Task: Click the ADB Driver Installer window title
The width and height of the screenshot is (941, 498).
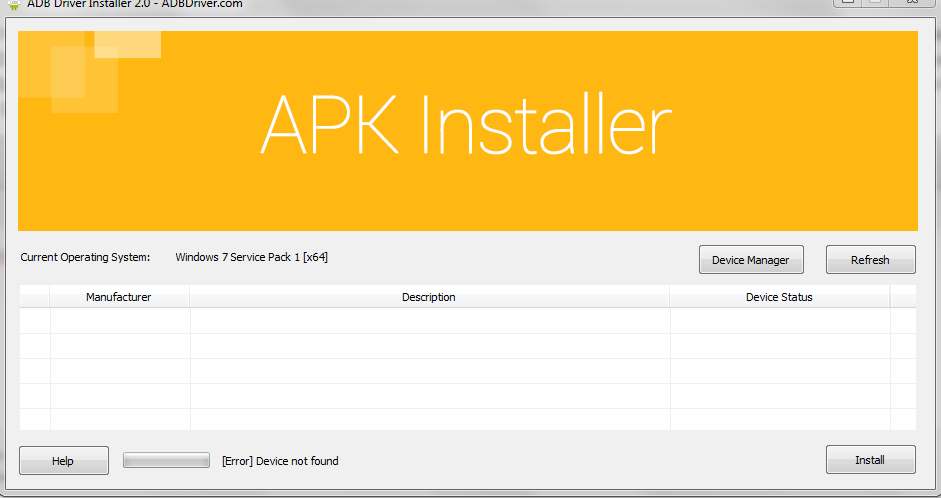Action: (x=135, y=4)
